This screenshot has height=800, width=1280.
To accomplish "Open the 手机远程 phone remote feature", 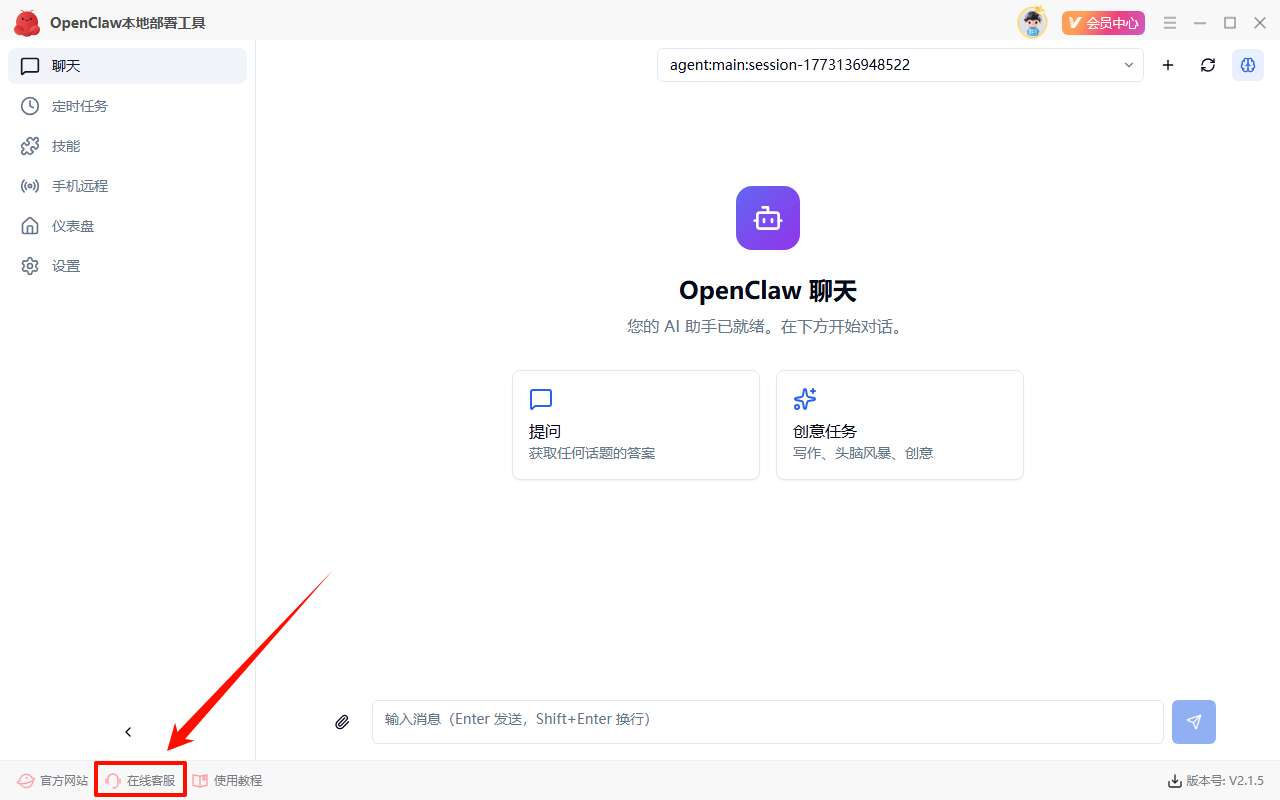I will [66, 185].
